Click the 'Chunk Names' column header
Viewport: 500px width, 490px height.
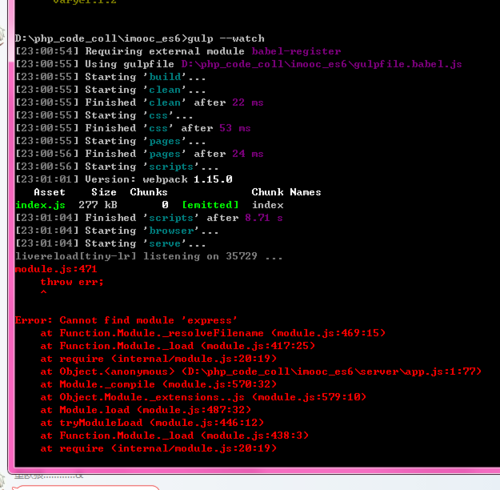coord(286,192)
